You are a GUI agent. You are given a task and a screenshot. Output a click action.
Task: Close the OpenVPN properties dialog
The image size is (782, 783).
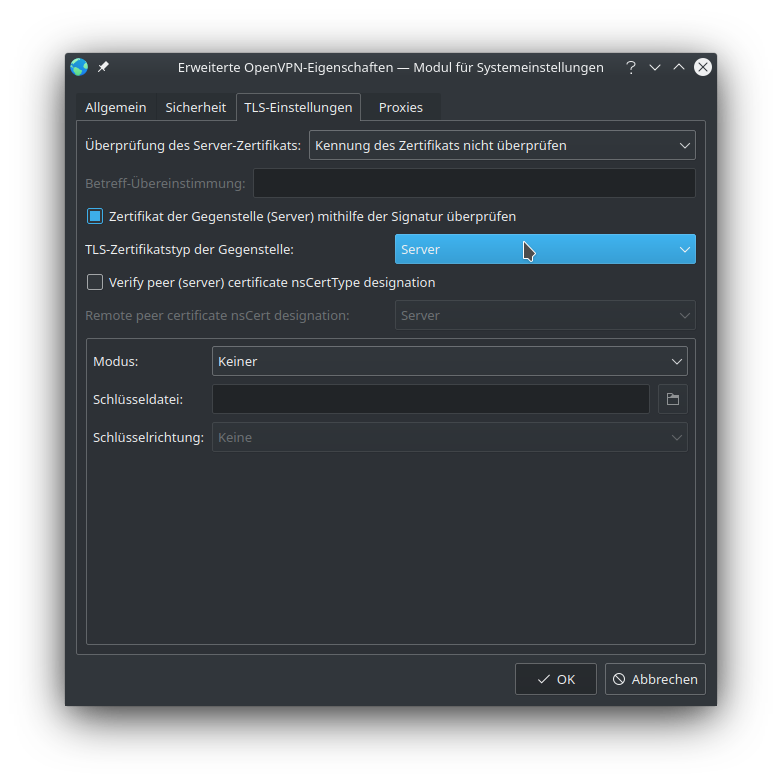(703, 67)
